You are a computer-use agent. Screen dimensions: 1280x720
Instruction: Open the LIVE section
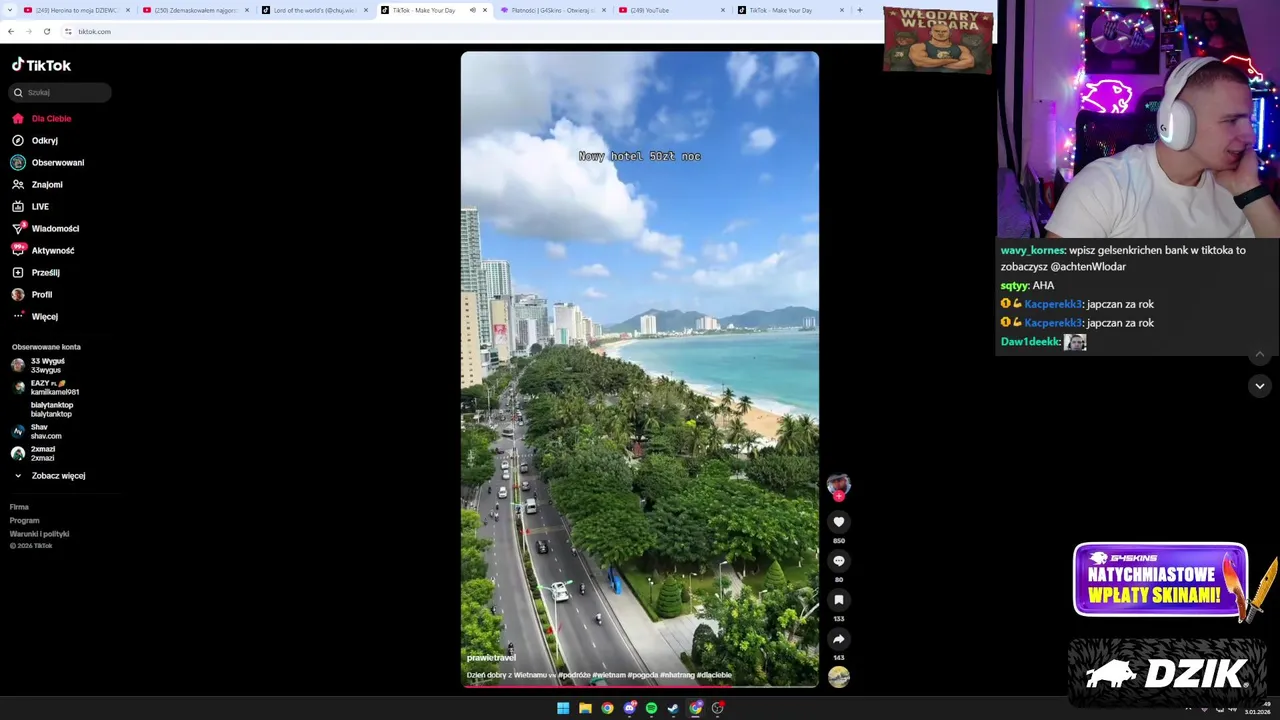pyautogui.click(x=30, y=206)
